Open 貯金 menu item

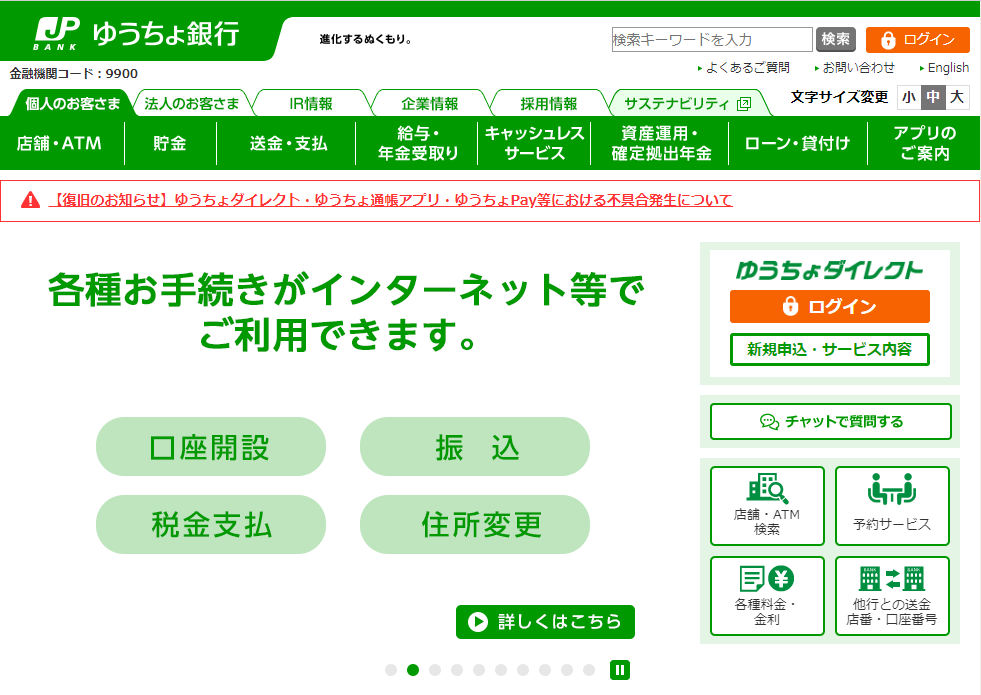[x=170, y=143]
